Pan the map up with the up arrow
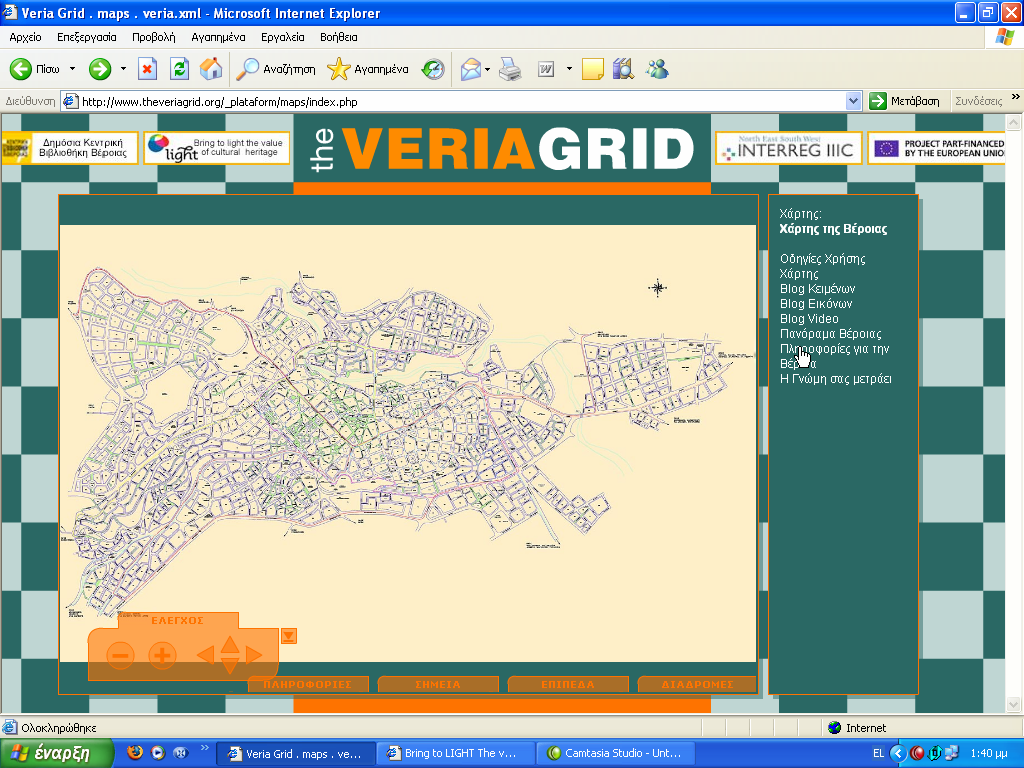 pos(229,645)
